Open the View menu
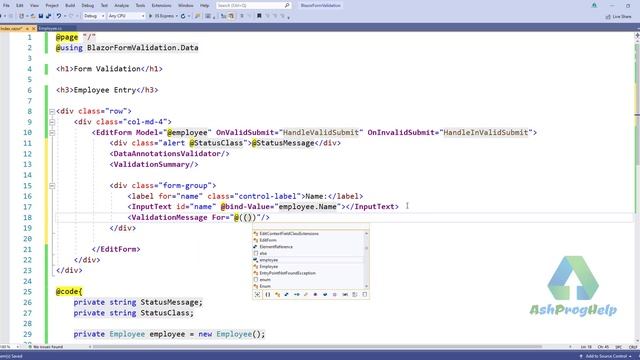This screenshot has height=360, width=640. point(34,6)
